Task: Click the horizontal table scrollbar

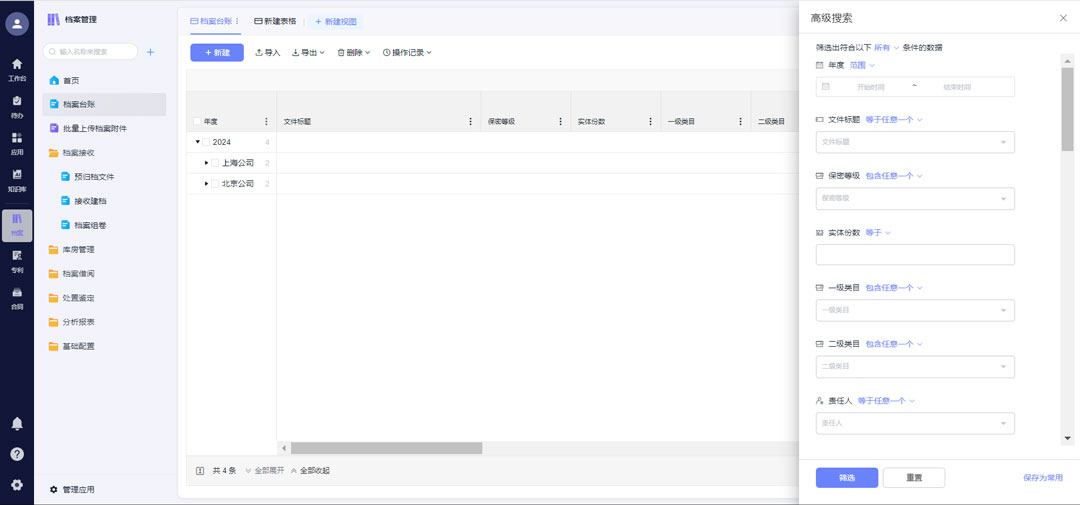Action: point(386,448)
